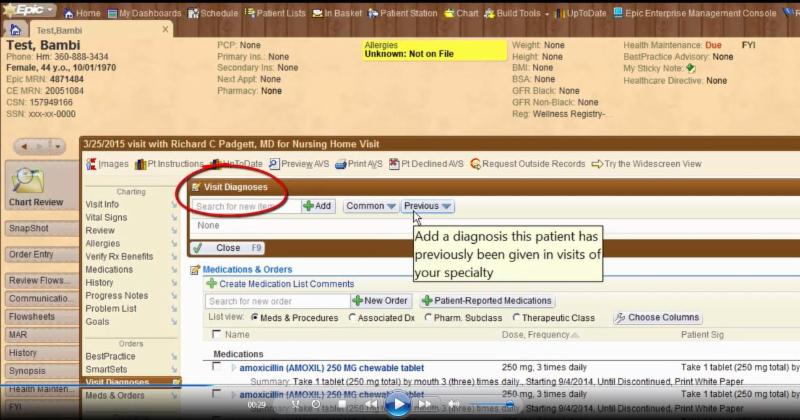
Task: Select Meds & Procedures list view
Action: click(295, 318)
